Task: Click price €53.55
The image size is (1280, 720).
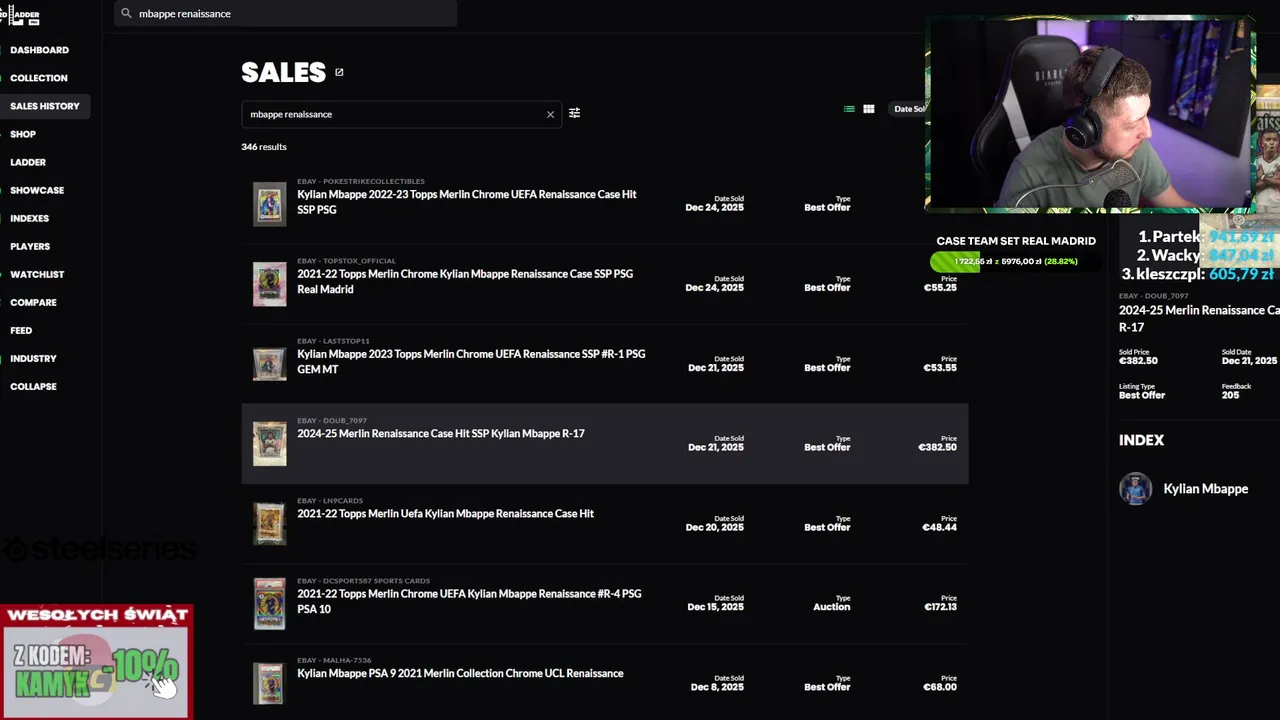Action: coord(940,367)
